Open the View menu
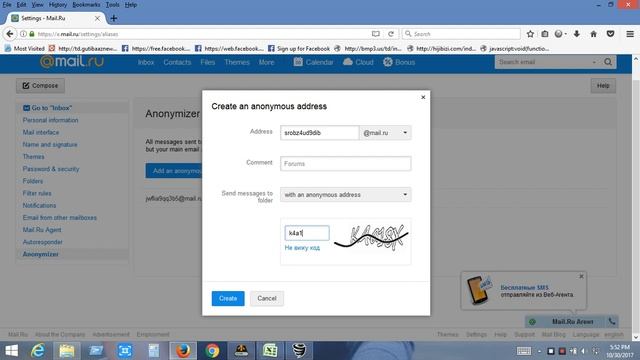Viewport: 640px width, 360px height. (x=37, y=5)
